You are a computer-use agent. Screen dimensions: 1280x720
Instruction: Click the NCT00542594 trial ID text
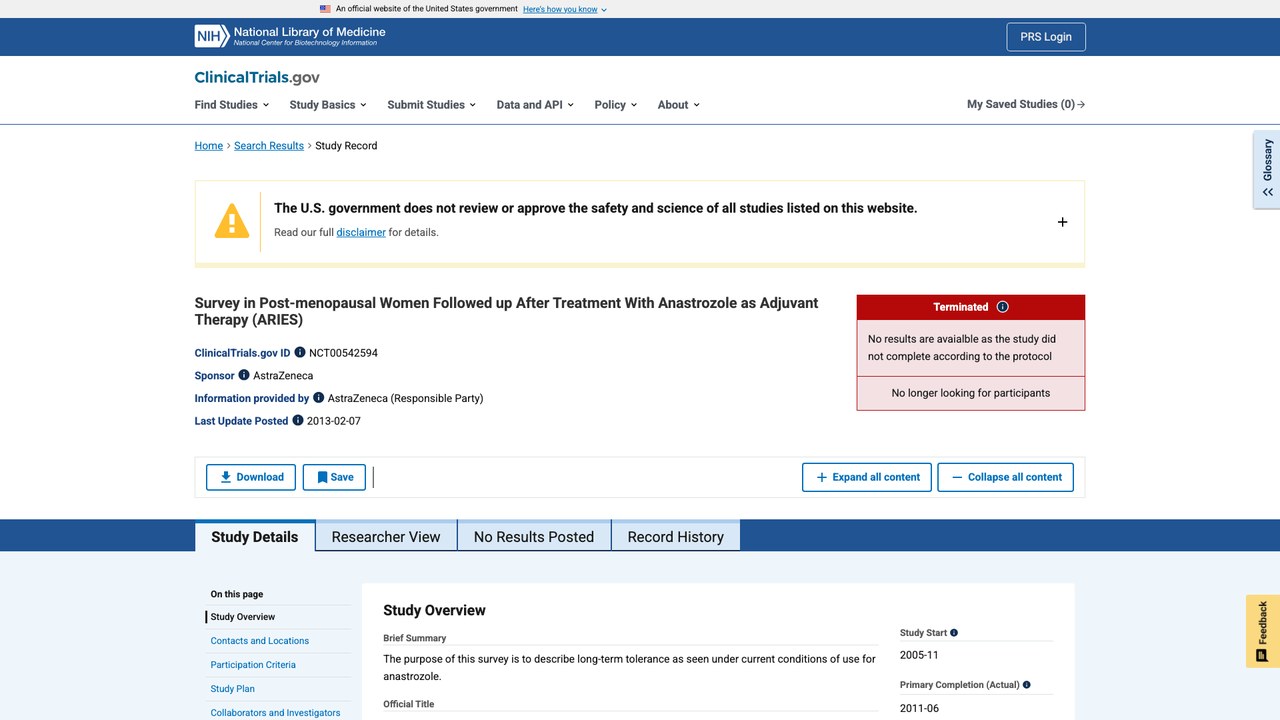pos(343,353)
